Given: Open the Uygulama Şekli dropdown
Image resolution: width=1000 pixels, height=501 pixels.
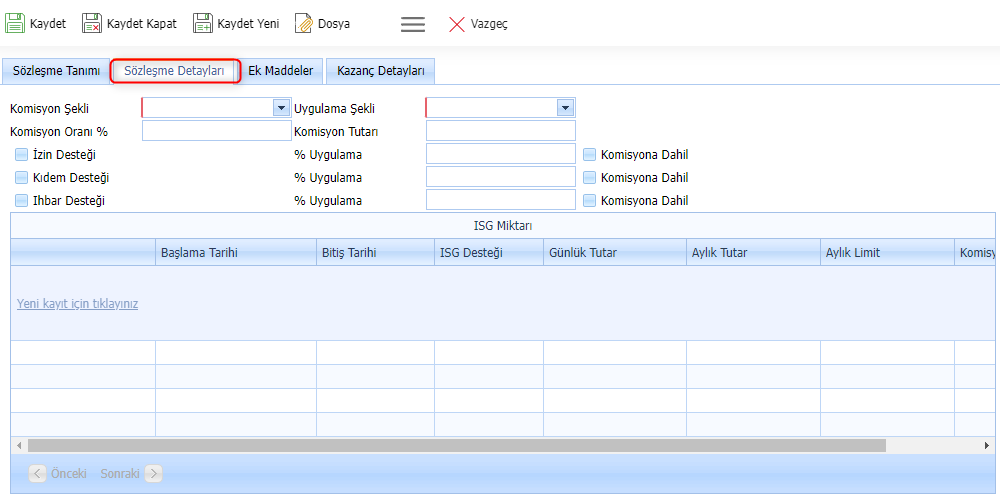Looking at the screenshot, I should click(x=565, y=108).
